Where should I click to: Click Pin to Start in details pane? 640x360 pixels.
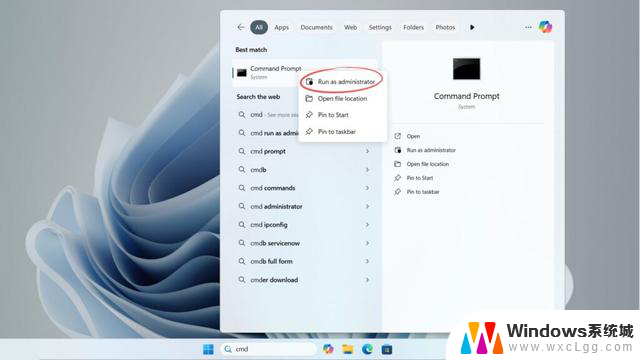pos(420,178)
